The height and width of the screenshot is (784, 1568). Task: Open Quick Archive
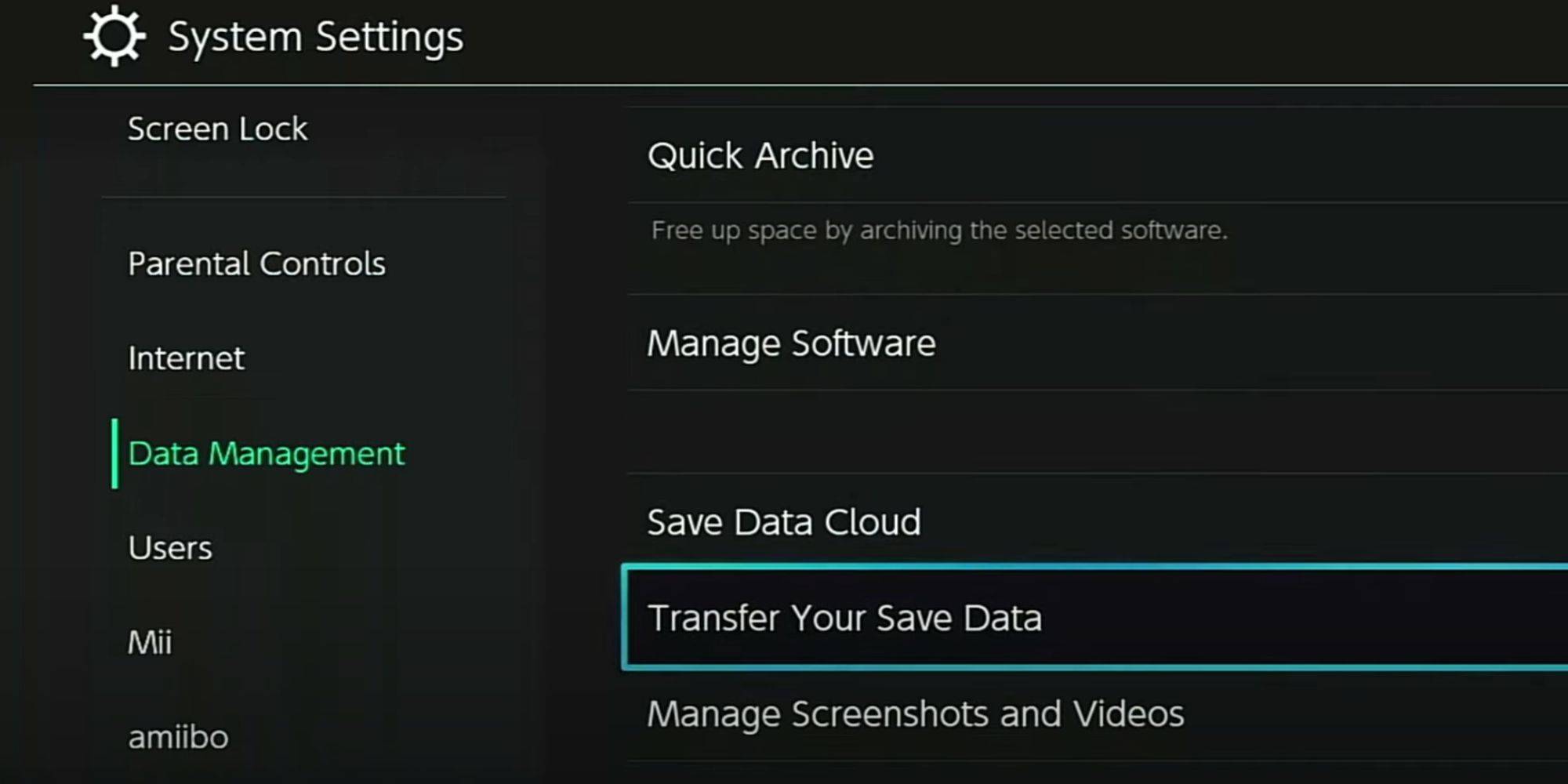[x=761, y=155]
